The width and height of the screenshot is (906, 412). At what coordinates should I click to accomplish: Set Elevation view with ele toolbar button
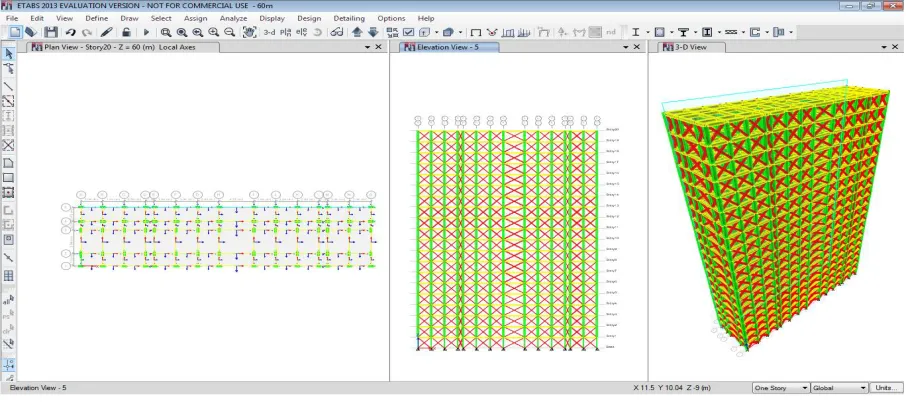coord(301,32)
